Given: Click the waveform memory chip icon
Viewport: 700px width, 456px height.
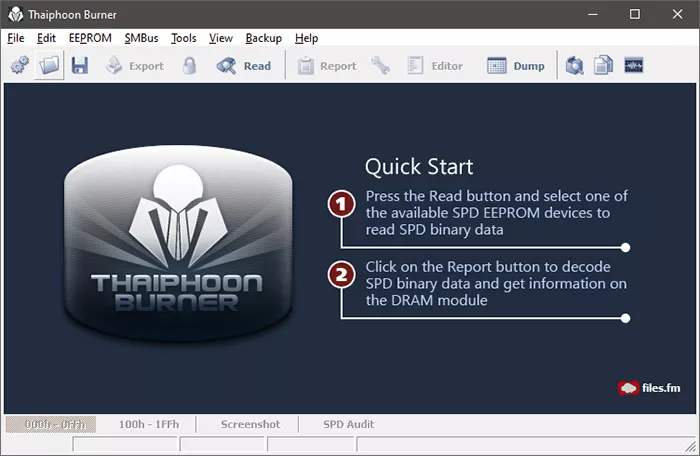Looking at the screenshot, I should point(633,66).
